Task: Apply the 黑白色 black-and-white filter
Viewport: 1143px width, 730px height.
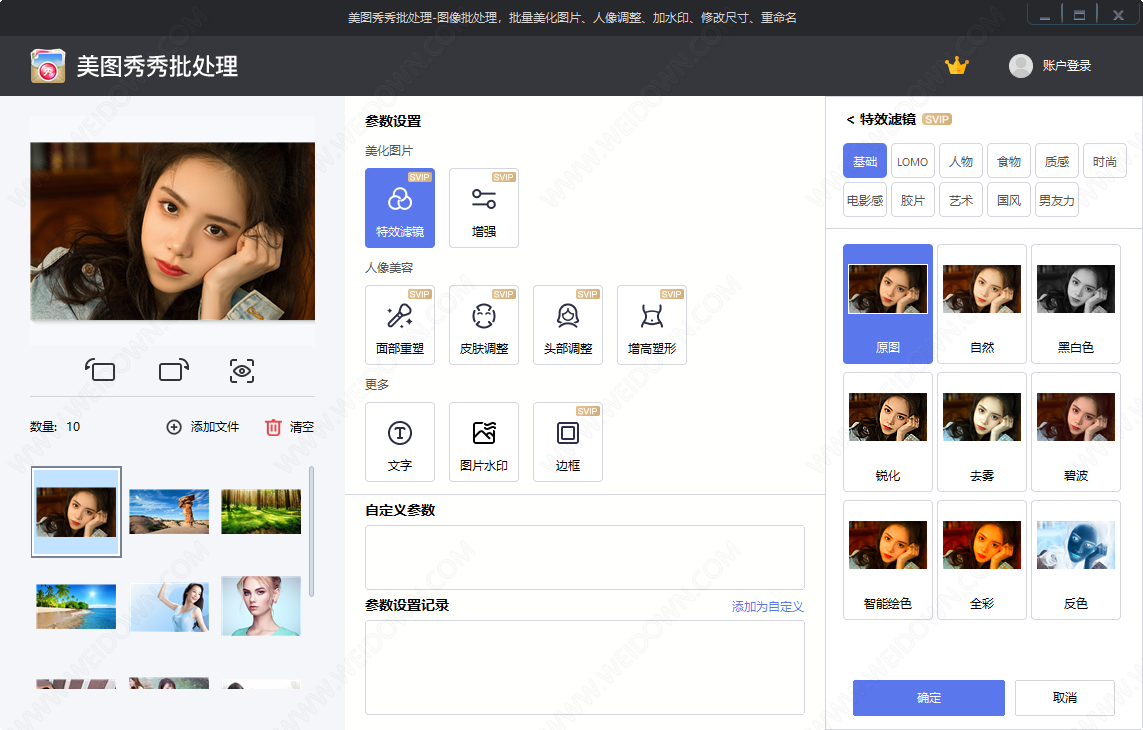Action: pos(1076,303)
